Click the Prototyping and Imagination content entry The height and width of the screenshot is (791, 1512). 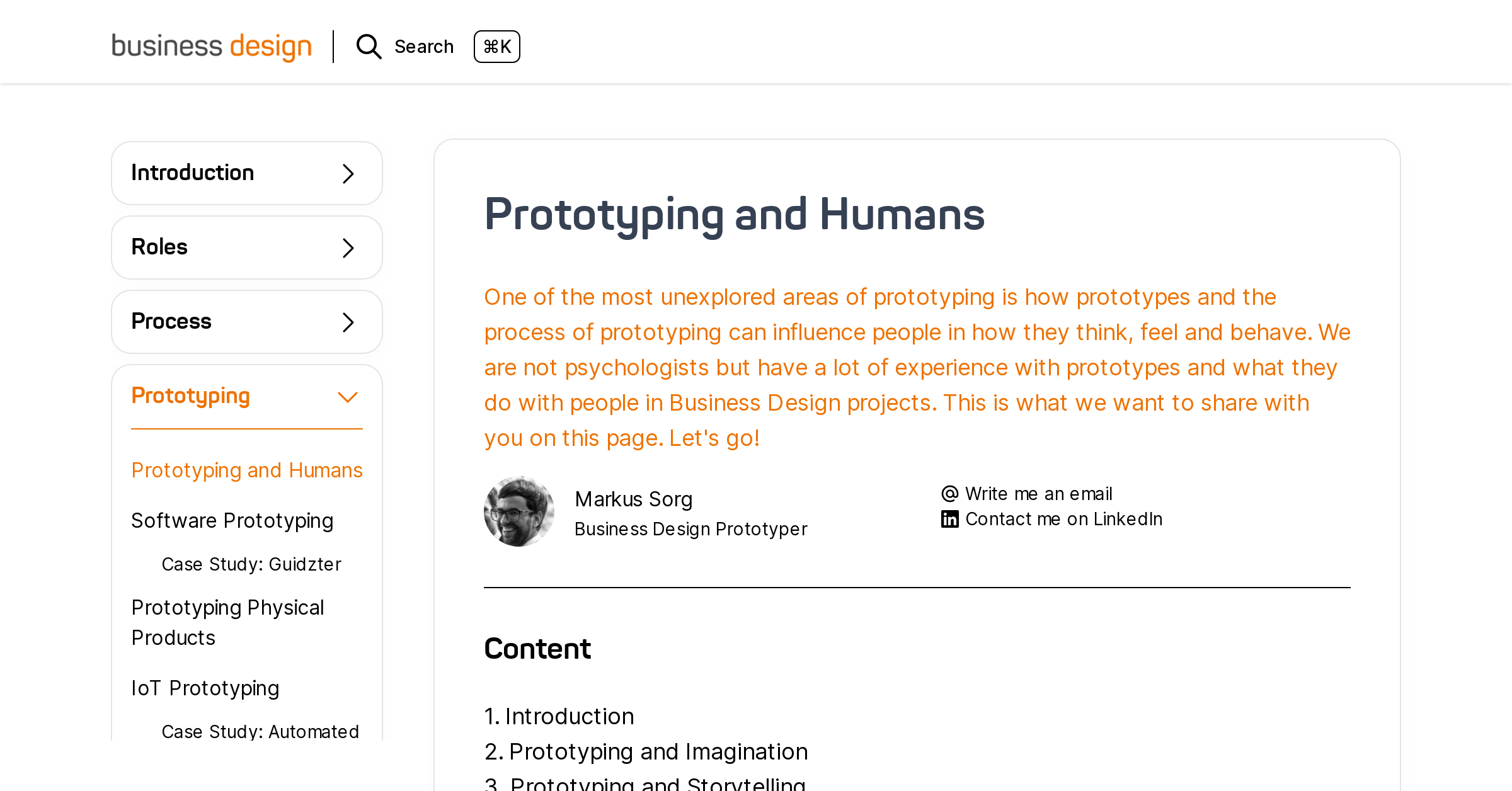[658, 751]
